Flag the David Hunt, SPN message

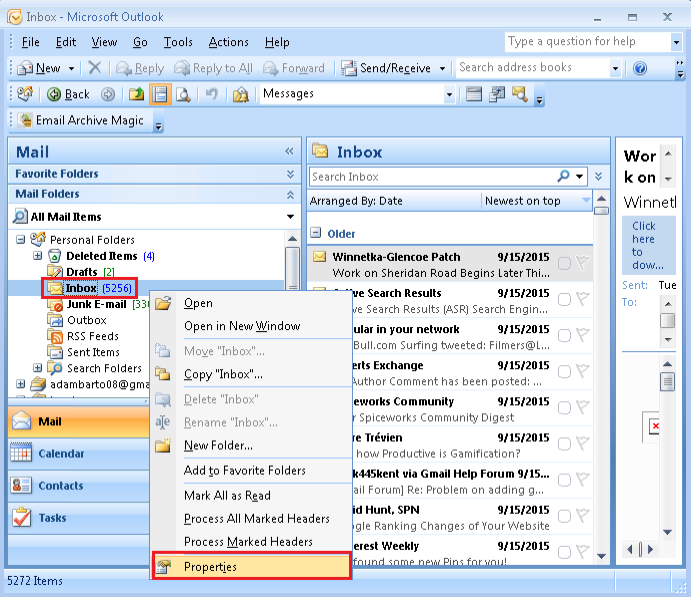(x=583, y=516)
